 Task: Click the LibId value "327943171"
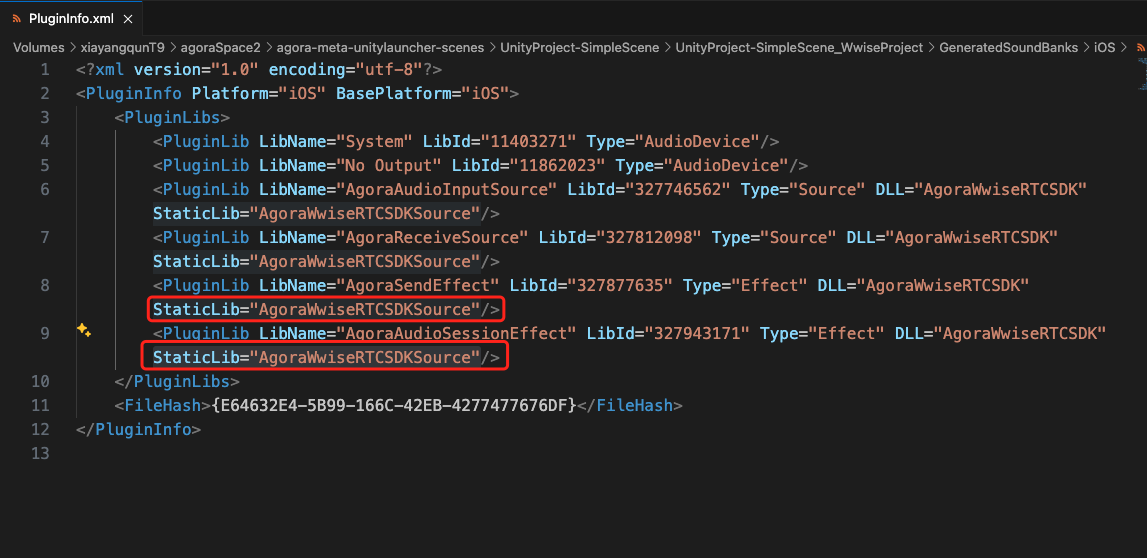coord(697,333)
